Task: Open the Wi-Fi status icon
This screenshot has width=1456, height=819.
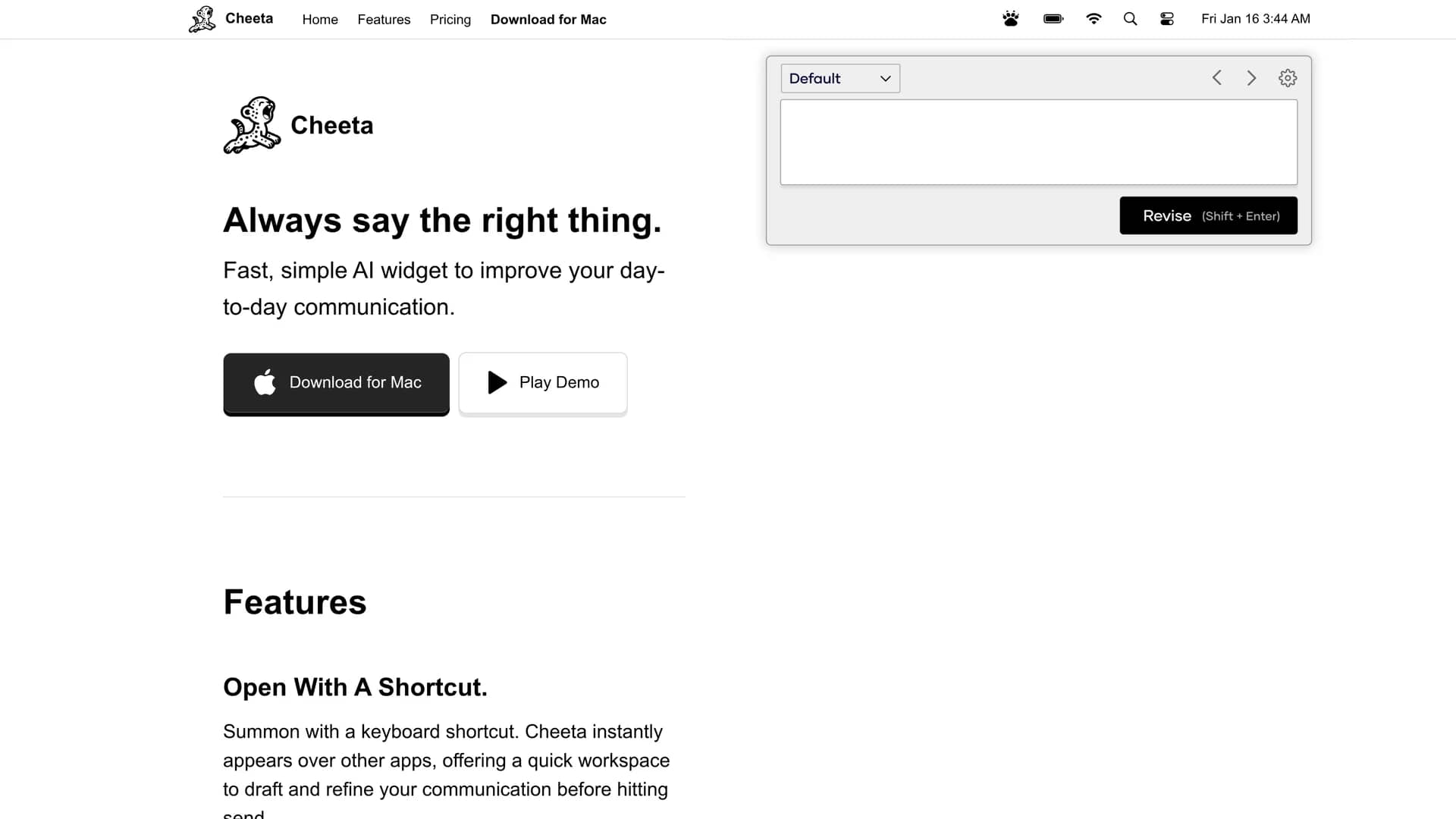Action: (x=1094, y=19)
